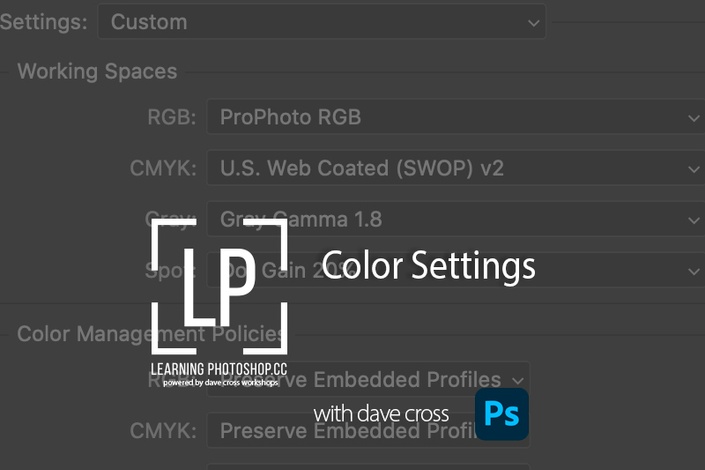Click the Color Settings title text
The image size is (705, 470).
point(428,265)
